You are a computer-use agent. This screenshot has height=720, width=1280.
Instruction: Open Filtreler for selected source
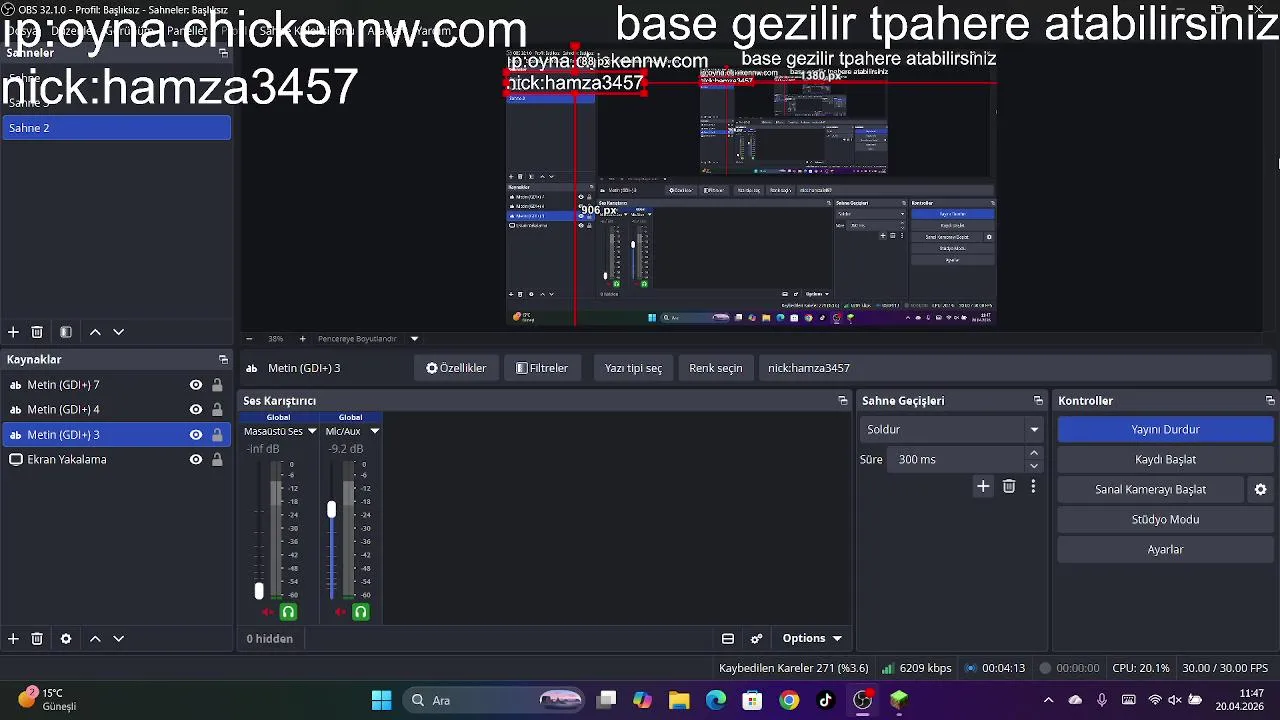coord(542,368)
